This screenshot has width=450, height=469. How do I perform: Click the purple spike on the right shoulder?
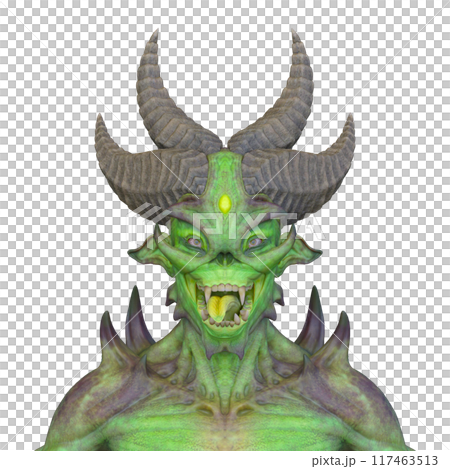(312, 320)
